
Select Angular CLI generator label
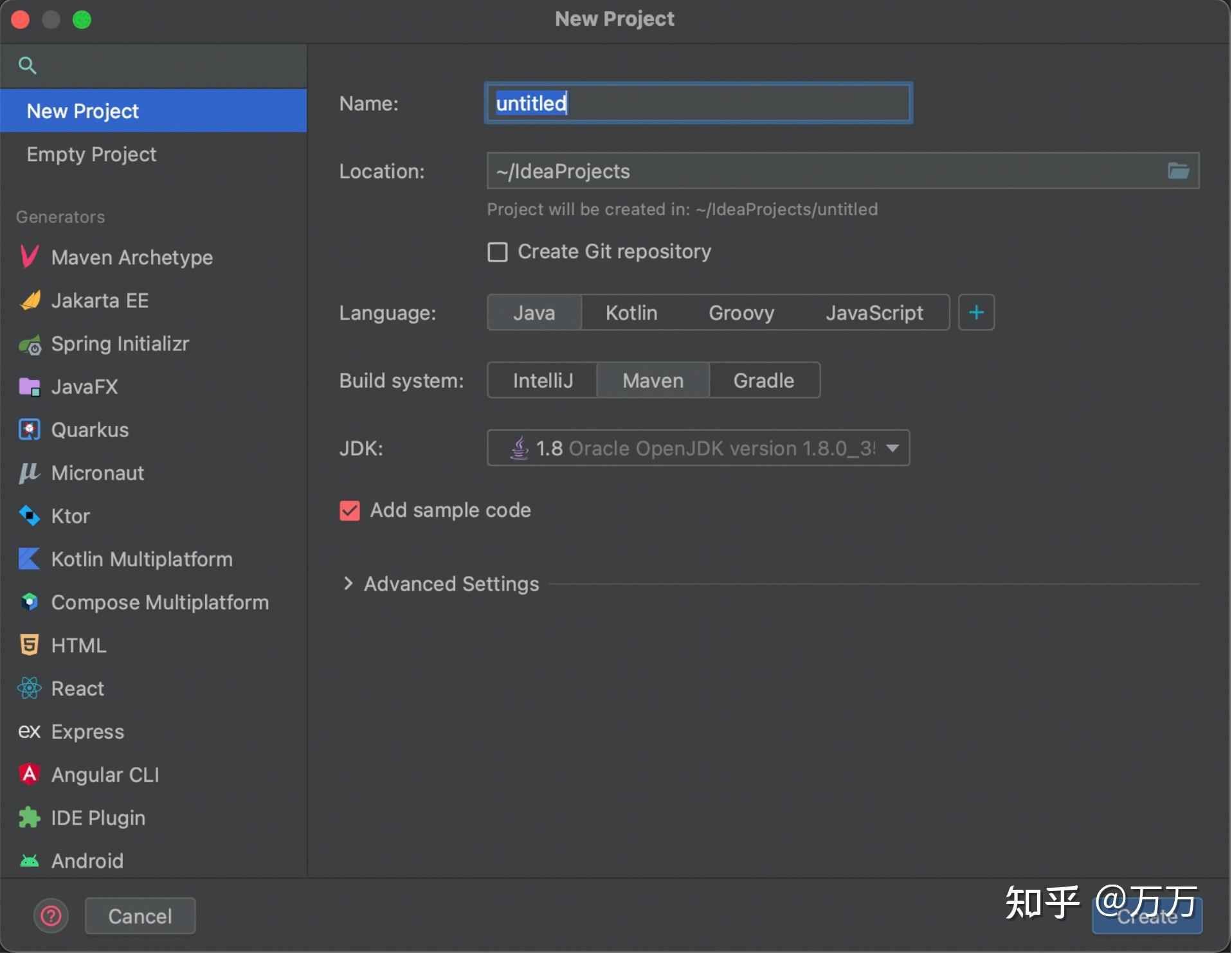coord(105,775)
